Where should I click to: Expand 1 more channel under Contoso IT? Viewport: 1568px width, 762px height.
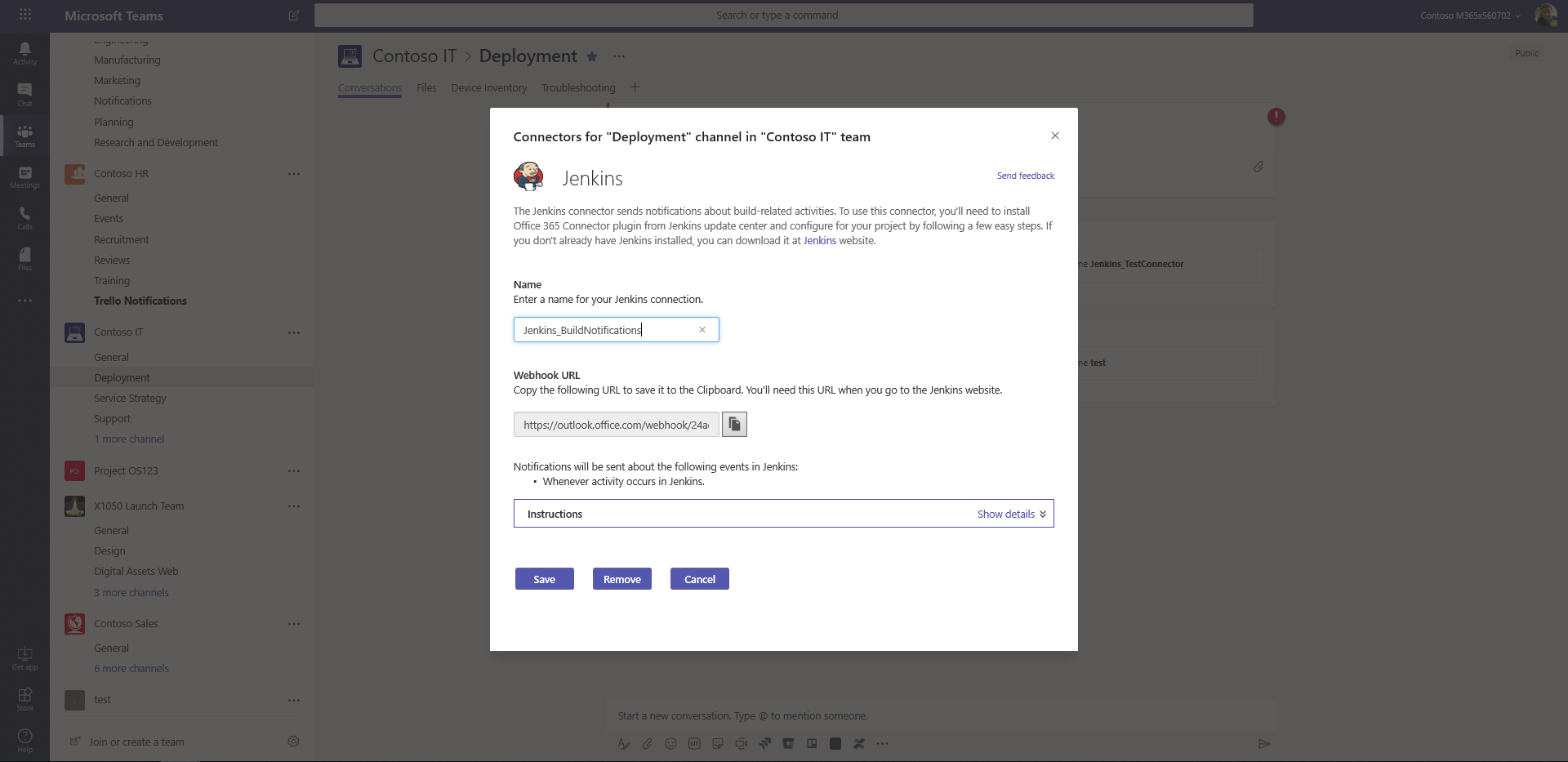coord(129,439)
